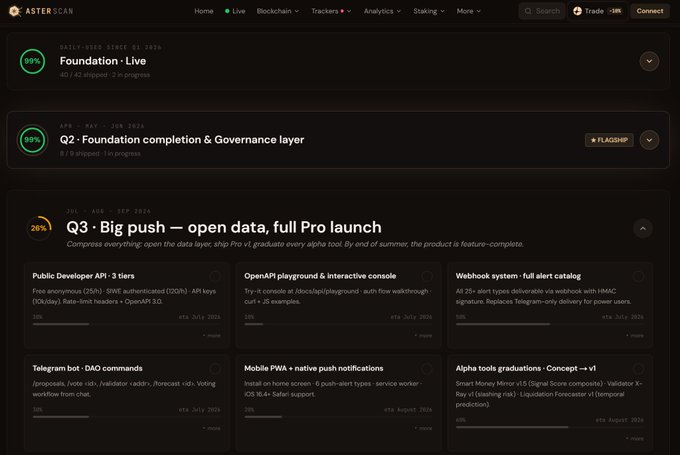Viewport: 680px width, 455px height.
Task: Click the 'Q3 · Big push' heading
Action: tap(224, 227)
